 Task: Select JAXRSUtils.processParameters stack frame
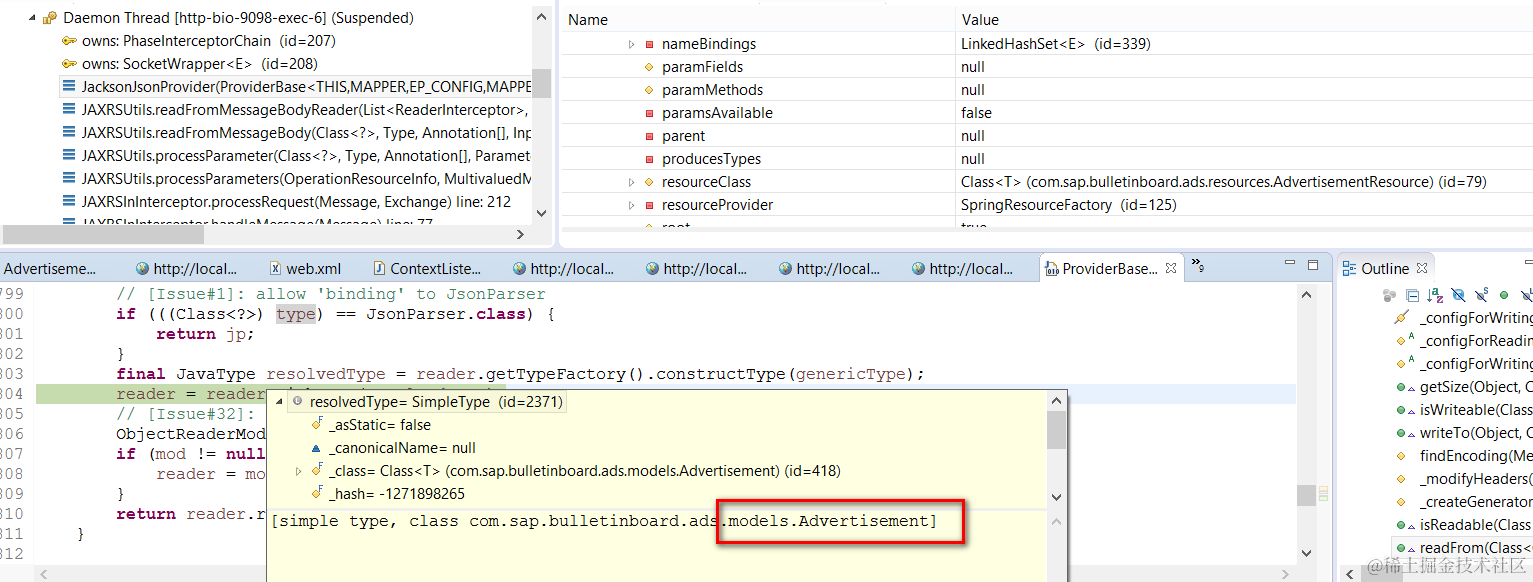click(296, 179)
